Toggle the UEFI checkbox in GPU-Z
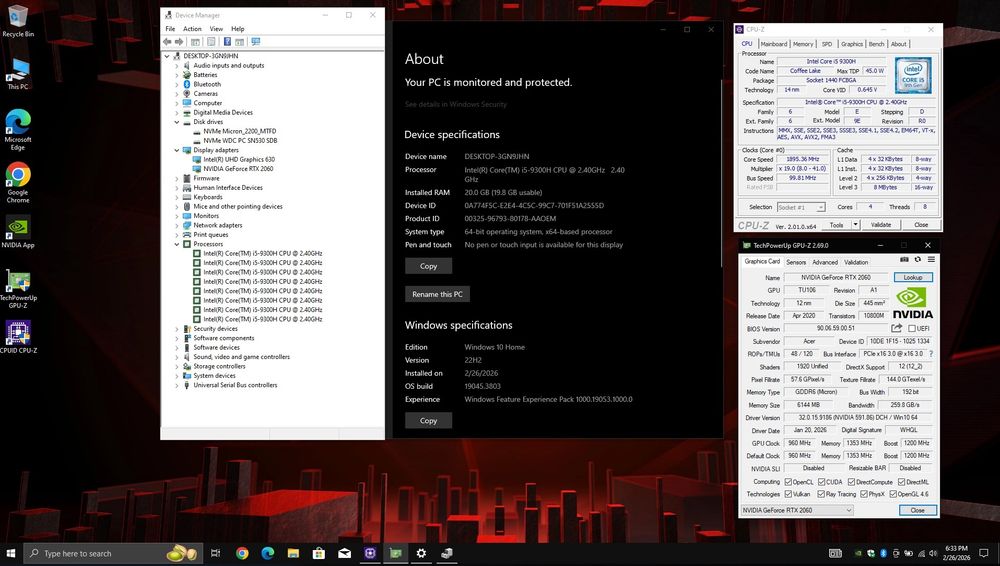 click(911, 329)
